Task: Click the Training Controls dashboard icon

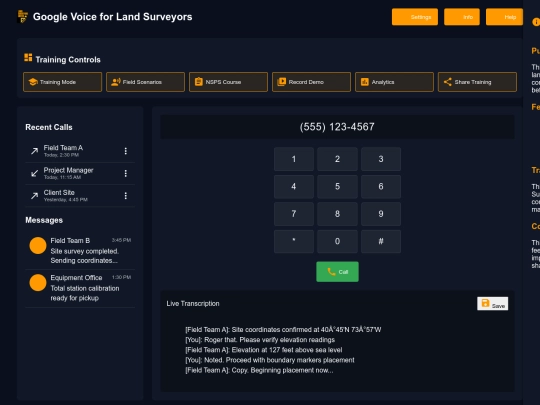Action: pos(28,58)
